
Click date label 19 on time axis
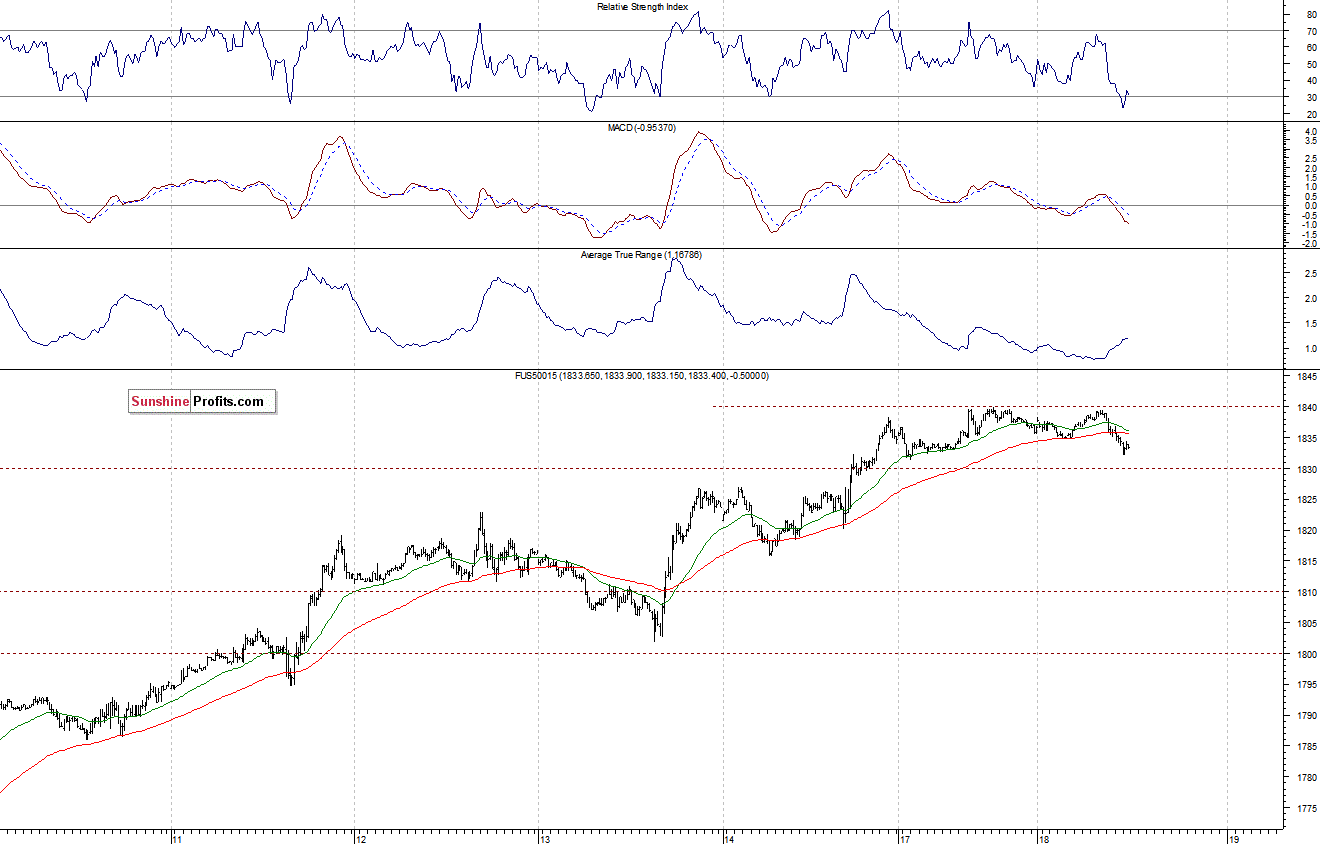[x=1234, y=838]
